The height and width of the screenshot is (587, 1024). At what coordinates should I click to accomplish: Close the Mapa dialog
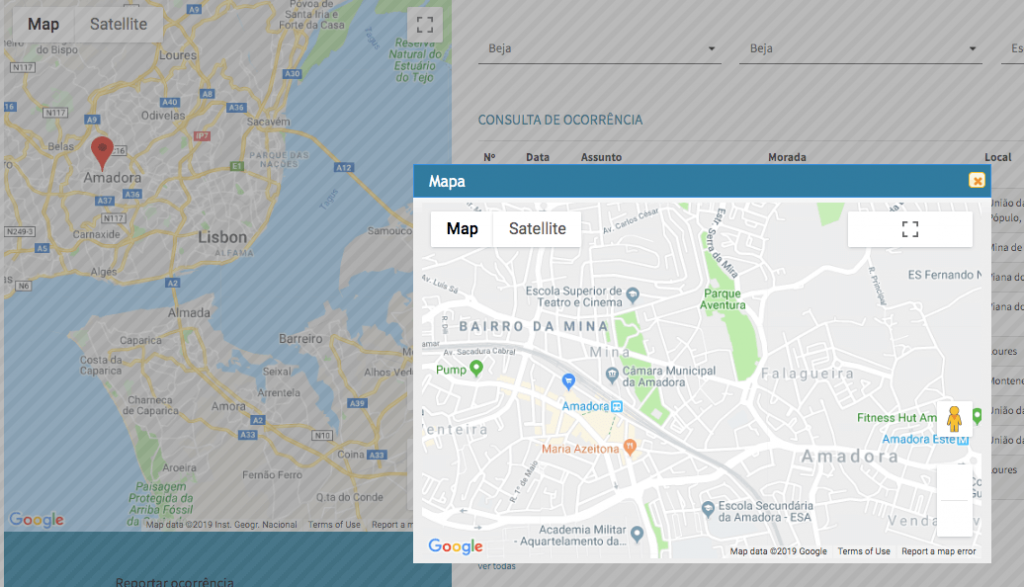tap(976, 181)
